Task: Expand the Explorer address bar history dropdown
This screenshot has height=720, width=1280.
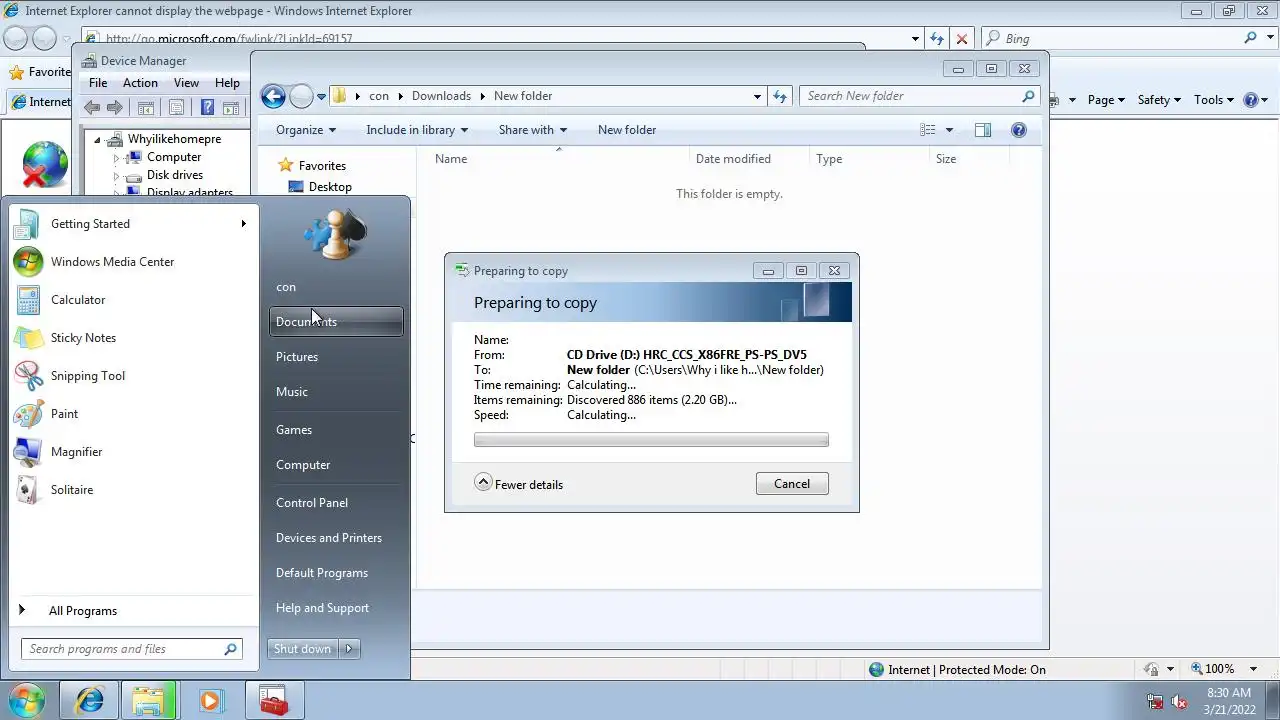Action: (x=757, y=96)
